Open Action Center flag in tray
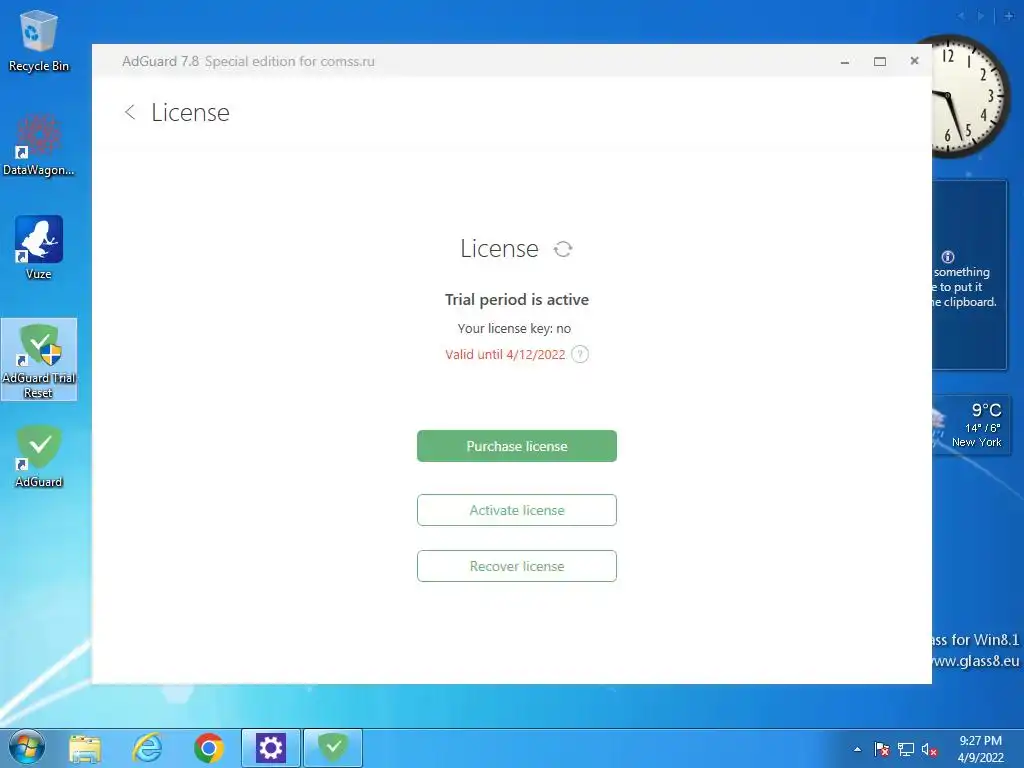The width and height of the screenshot is (1024, 768). click(882, 749)
